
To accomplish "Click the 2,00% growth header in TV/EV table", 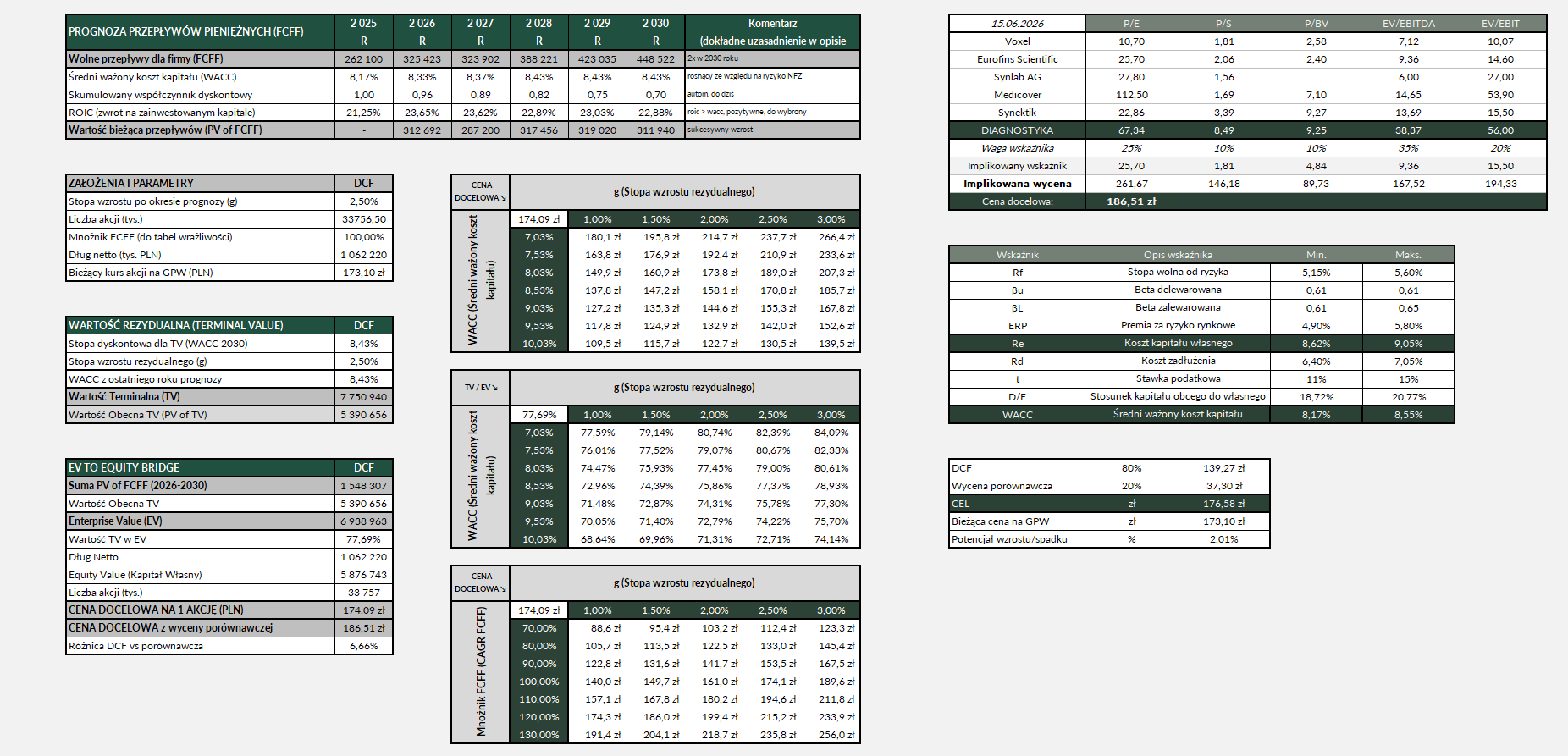I will click(715, 415).
